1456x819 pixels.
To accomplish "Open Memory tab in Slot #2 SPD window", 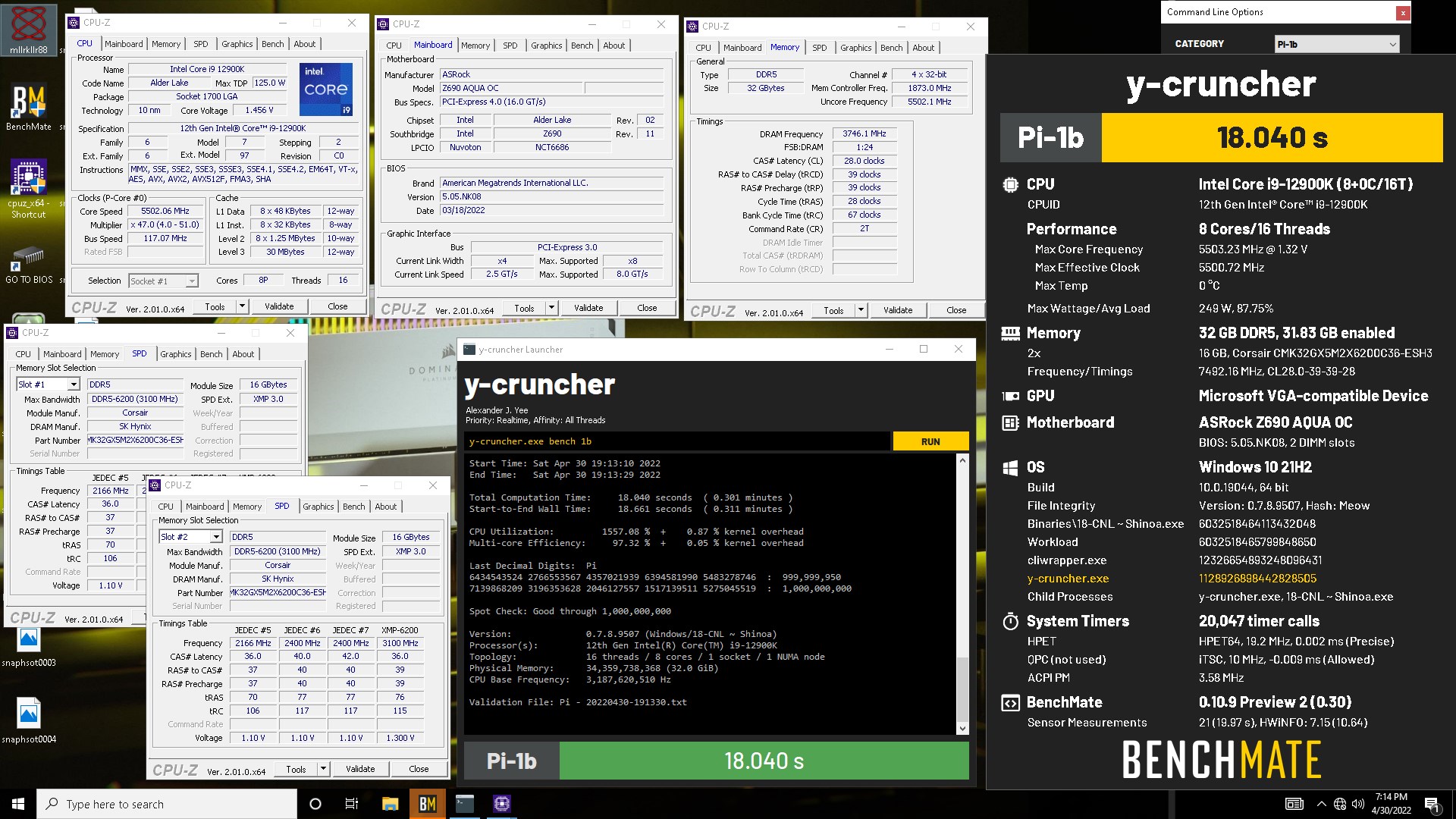I will click(x=247, y=507).
